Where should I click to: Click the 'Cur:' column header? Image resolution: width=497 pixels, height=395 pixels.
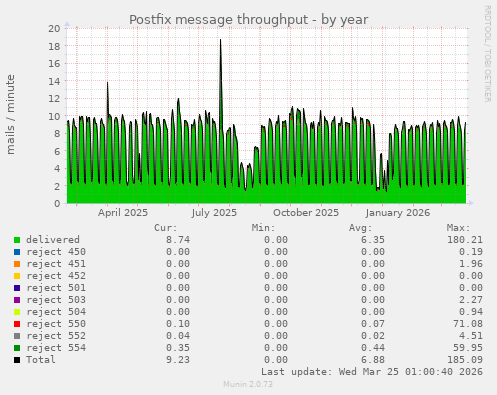coord(166,228)
